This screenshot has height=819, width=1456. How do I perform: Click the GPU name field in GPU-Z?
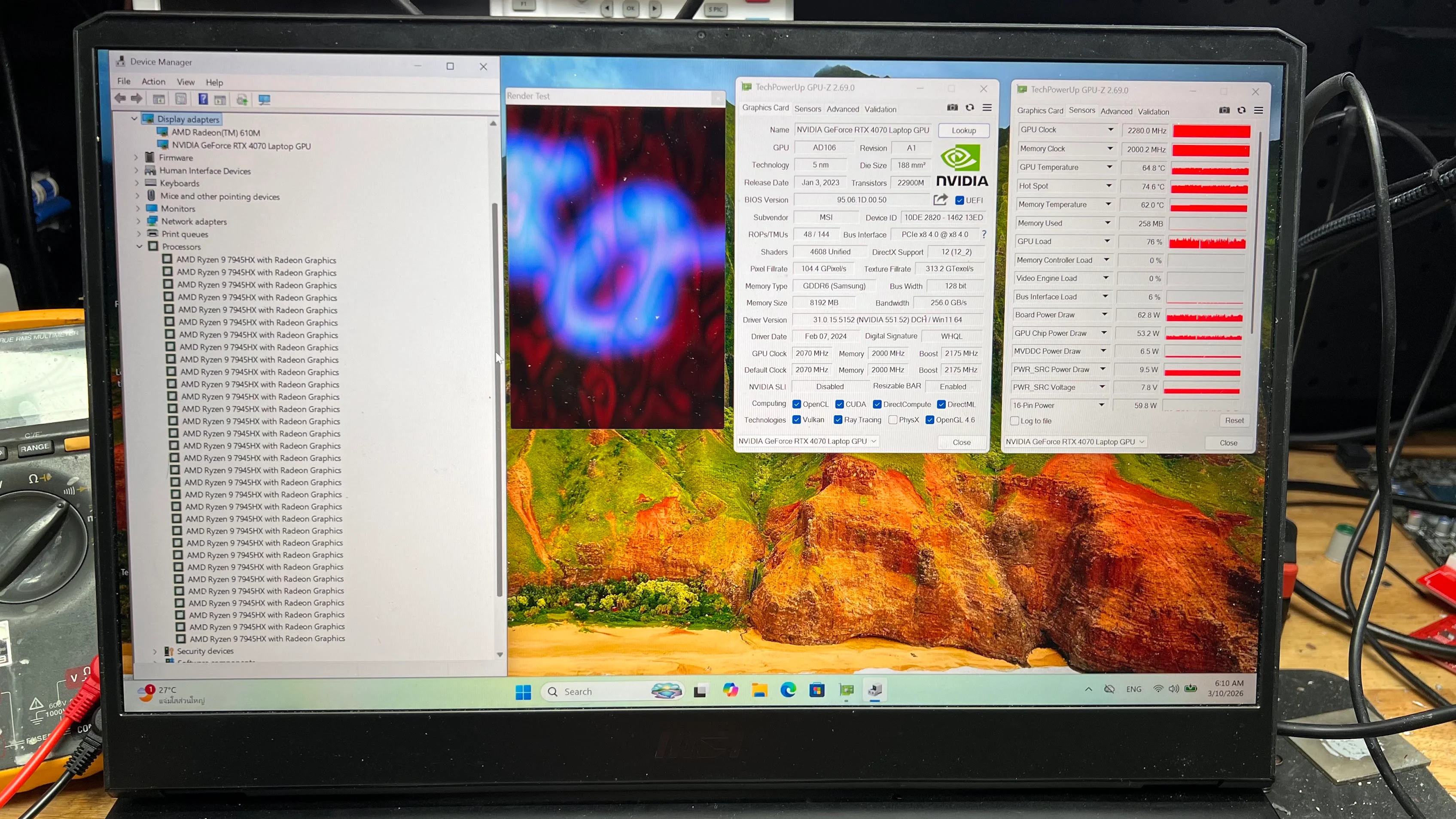(x=863, y=130)
